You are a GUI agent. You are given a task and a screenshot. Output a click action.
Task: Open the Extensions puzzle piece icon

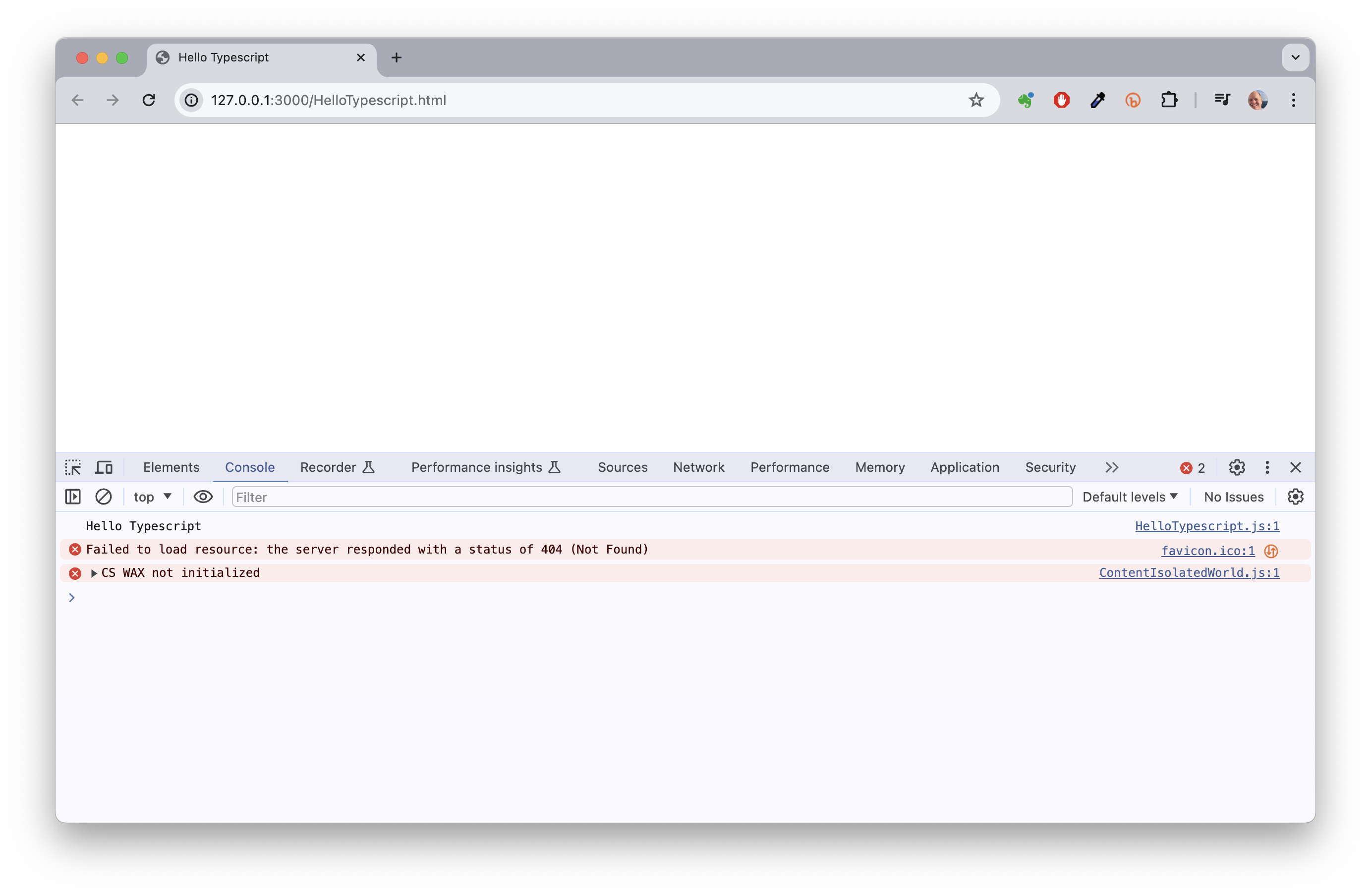coord(1169,100)
